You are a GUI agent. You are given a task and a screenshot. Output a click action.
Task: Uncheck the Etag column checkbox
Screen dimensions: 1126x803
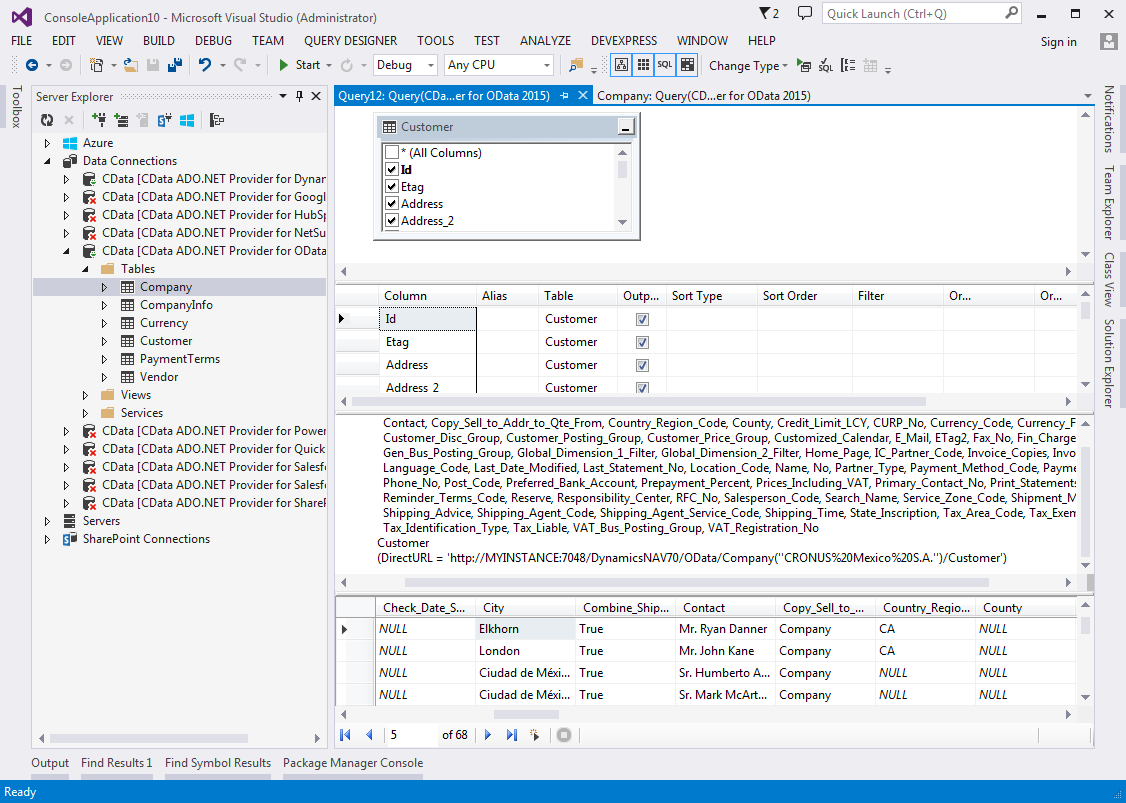coord(392,187)
